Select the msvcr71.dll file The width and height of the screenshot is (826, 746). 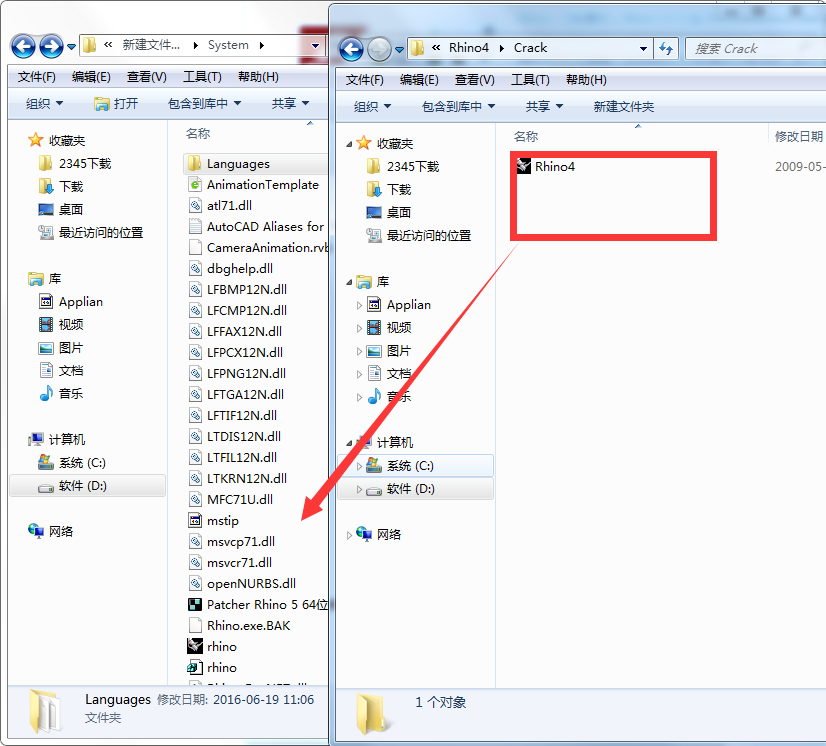click(230, 563)
